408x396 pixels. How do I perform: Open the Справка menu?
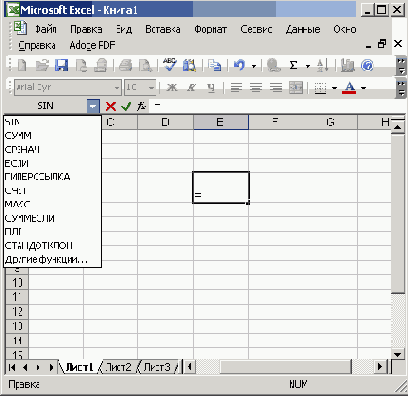click(x=37, y=45)
